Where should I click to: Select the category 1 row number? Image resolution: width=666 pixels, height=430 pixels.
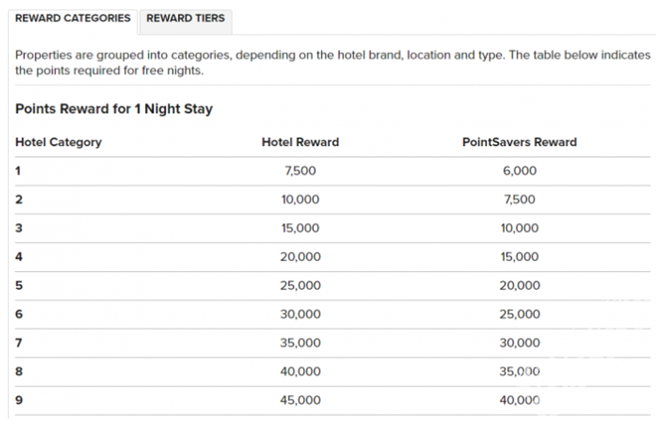[x=18, y=171]
